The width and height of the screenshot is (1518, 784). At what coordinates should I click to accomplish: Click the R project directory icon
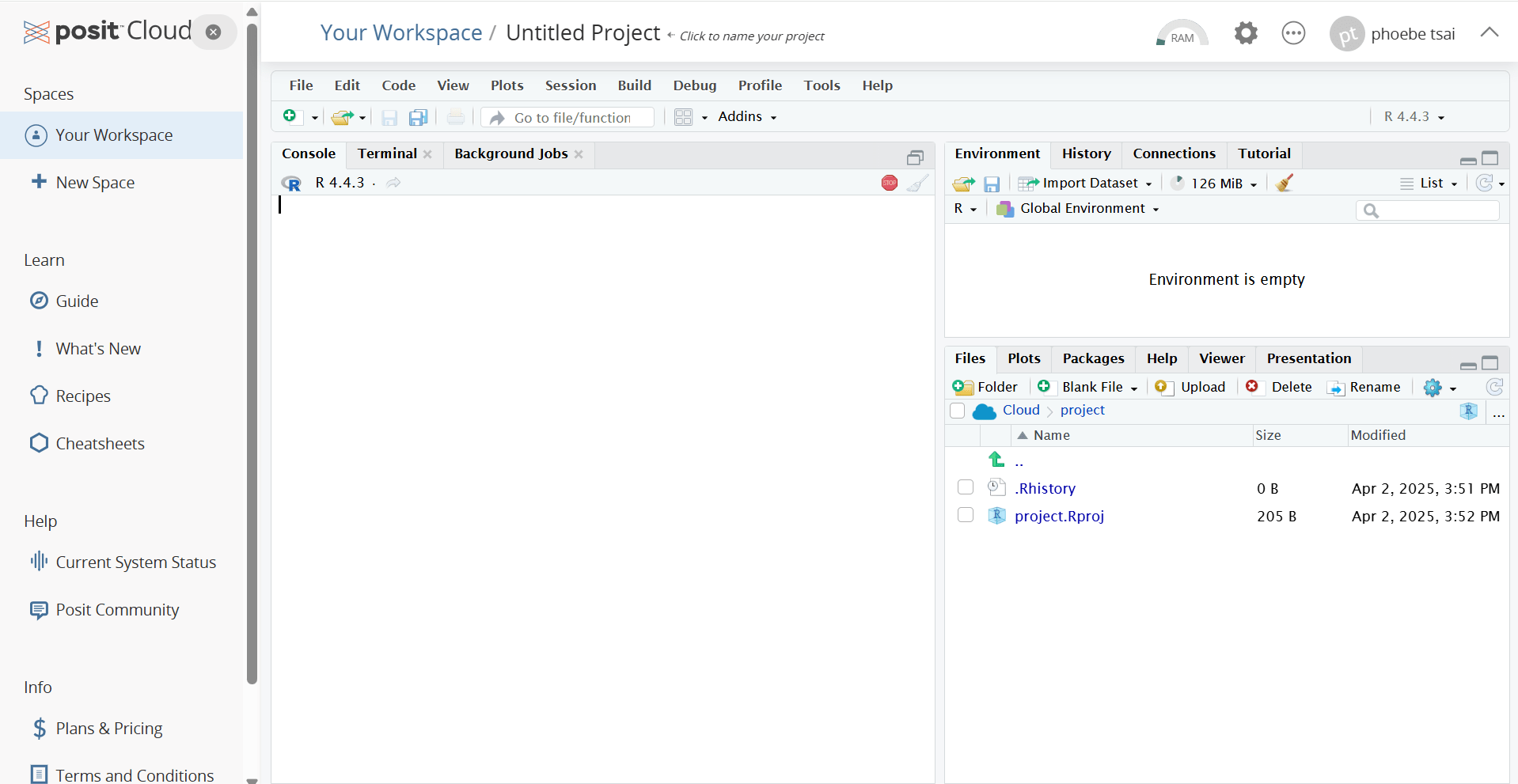[x=1469, y=411]
